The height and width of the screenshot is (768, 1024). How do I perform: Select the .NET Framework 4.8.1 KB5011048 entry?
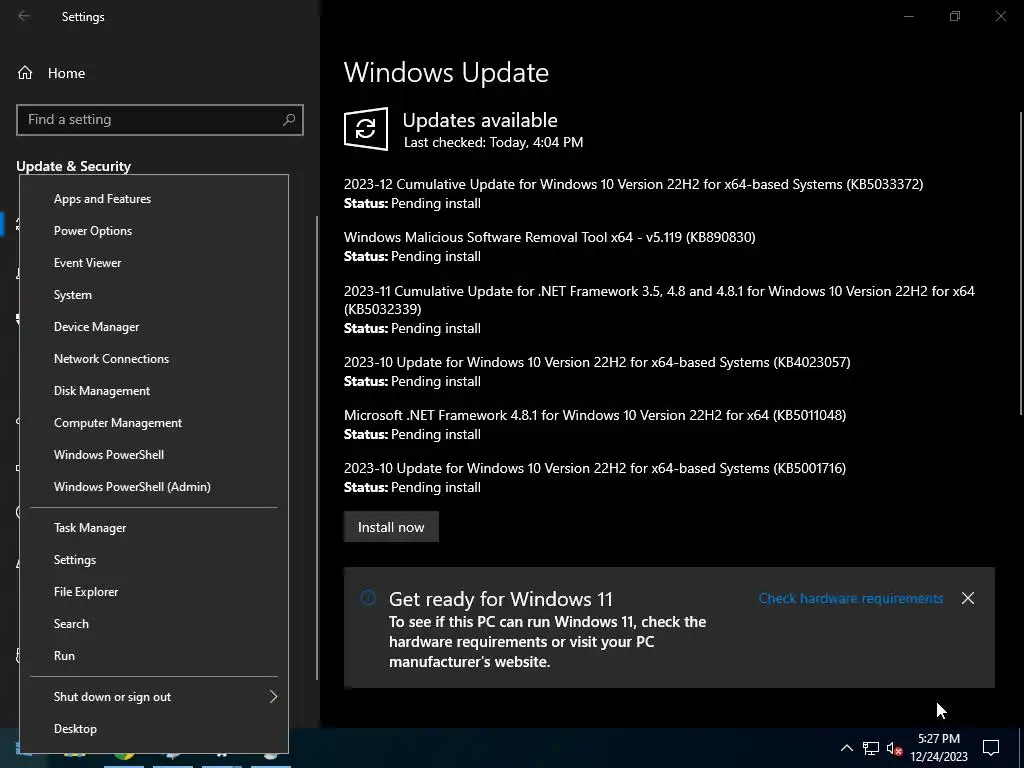[x=595, y=415]
